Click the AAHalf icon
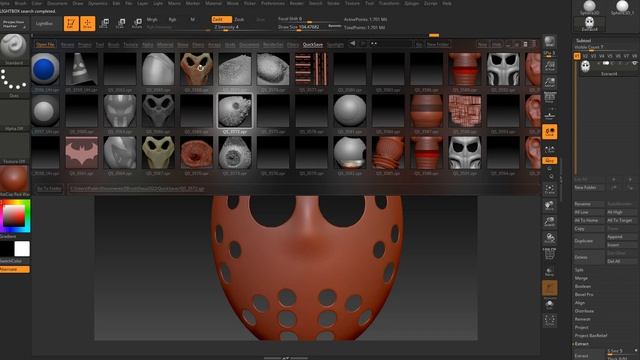This screenshot has height=360, width=640. click(x=550, y=82)
